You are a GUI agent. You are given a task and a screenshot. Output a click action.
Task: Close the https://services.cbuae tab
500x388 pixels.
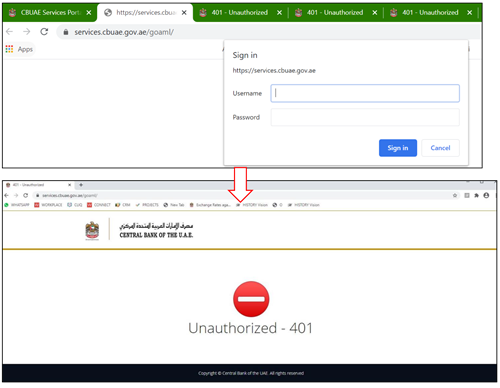(184, 13)
